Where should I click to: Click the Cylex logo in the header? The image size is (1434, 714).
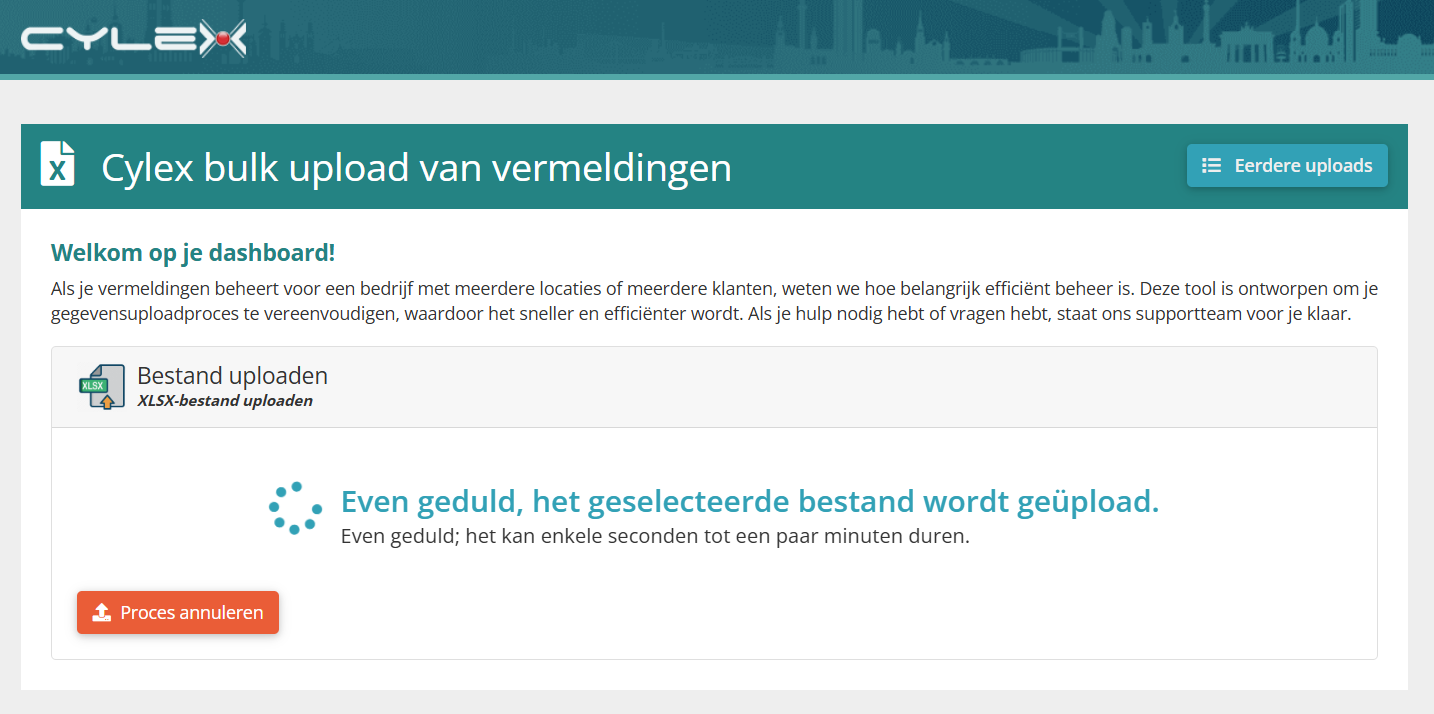pyautogui.click(x=133, y=38)
